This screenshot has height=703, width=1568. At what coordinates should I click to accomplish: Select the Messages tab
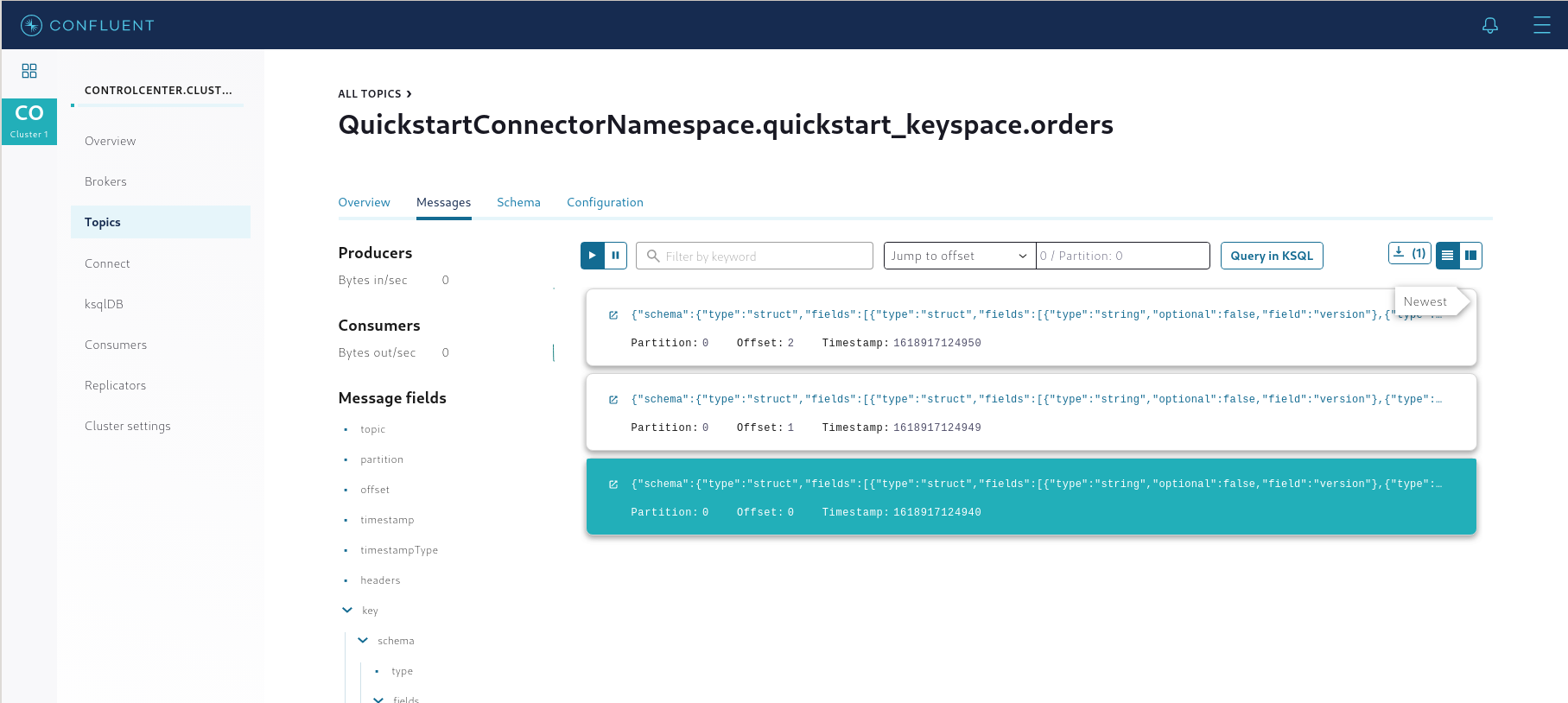tap(443, 202)
